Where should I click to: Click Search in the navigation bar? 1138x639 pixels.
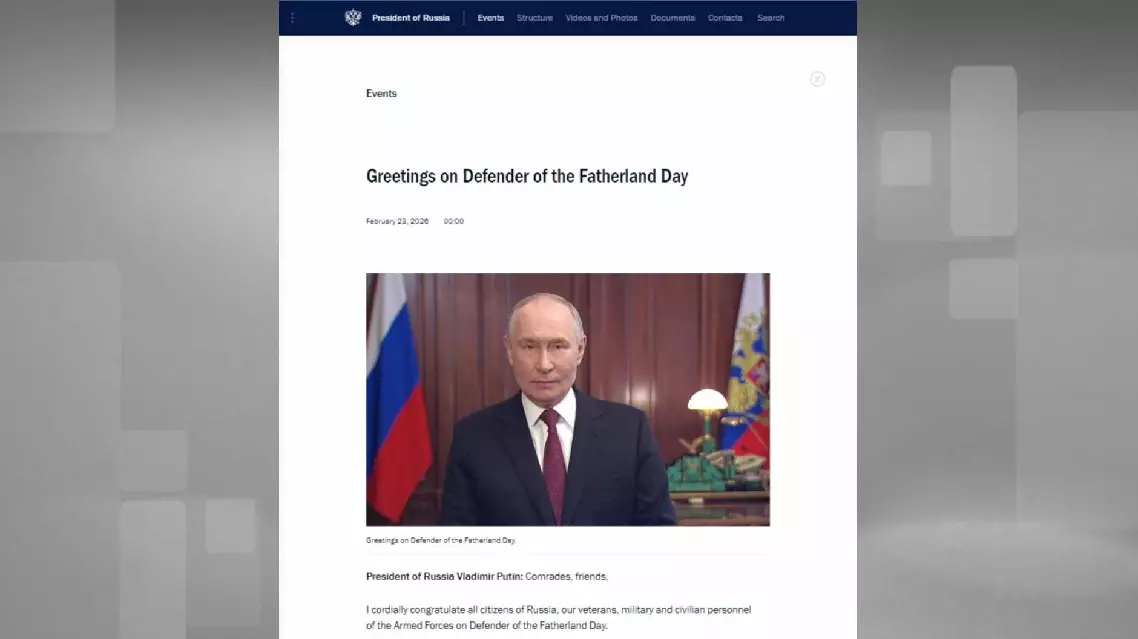point(770,18)
